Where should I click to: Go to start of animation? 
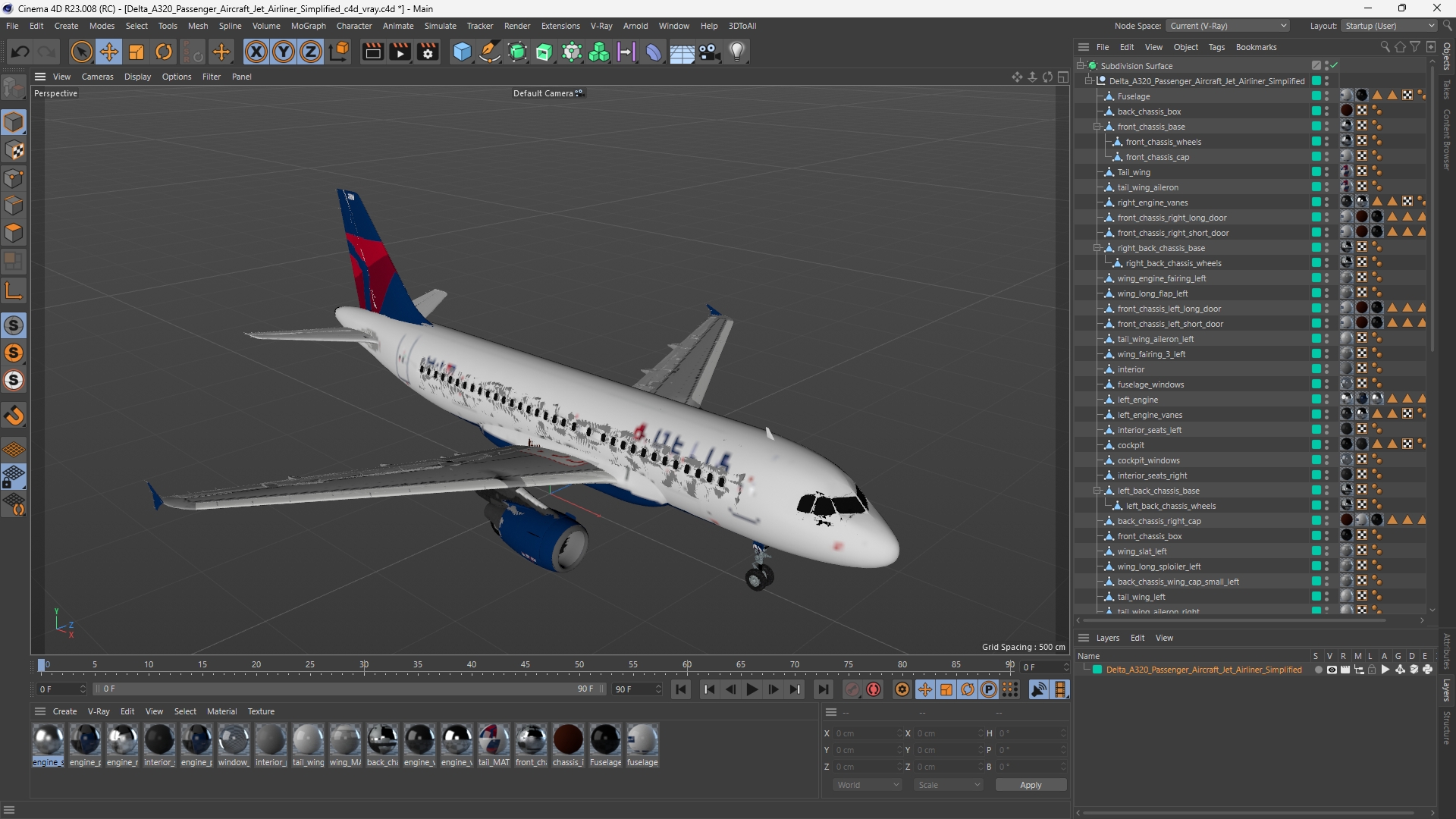[x=681, y=689]
